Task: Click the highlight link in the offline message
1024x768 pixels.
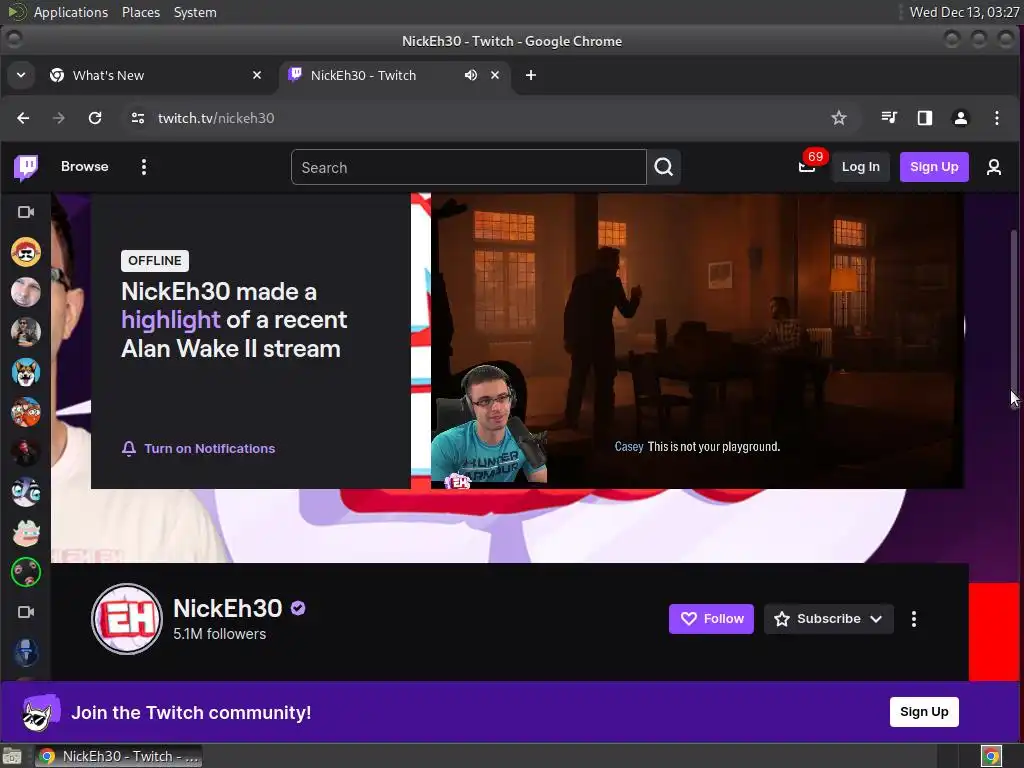Action: point(170,320)
